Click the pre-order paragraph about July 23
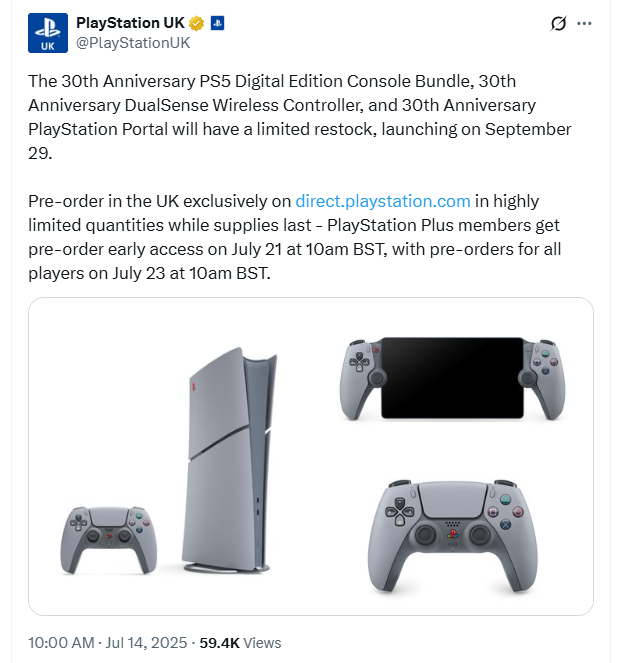626x663 pixels. point(295,237)
